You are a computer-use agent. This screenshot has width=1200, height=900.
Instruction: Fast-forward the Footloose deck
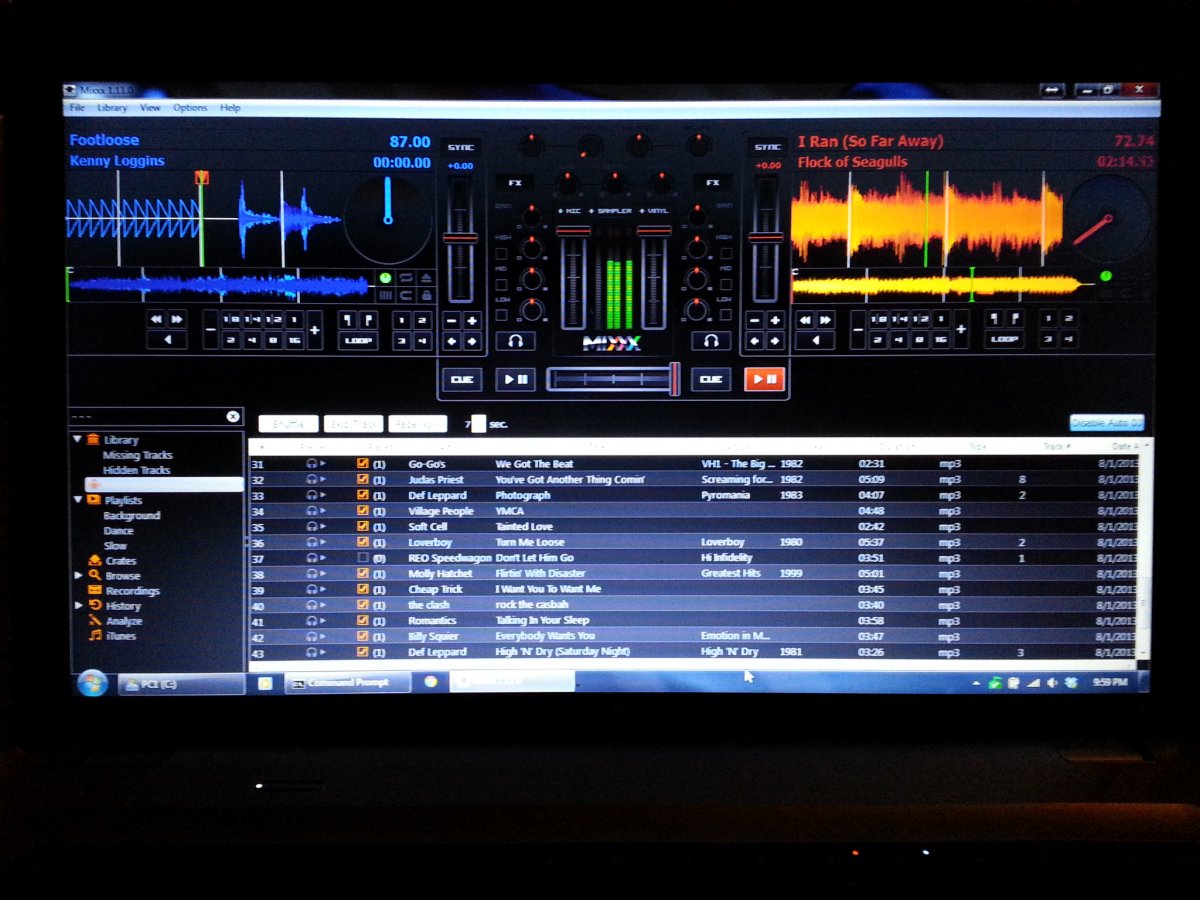177,319
